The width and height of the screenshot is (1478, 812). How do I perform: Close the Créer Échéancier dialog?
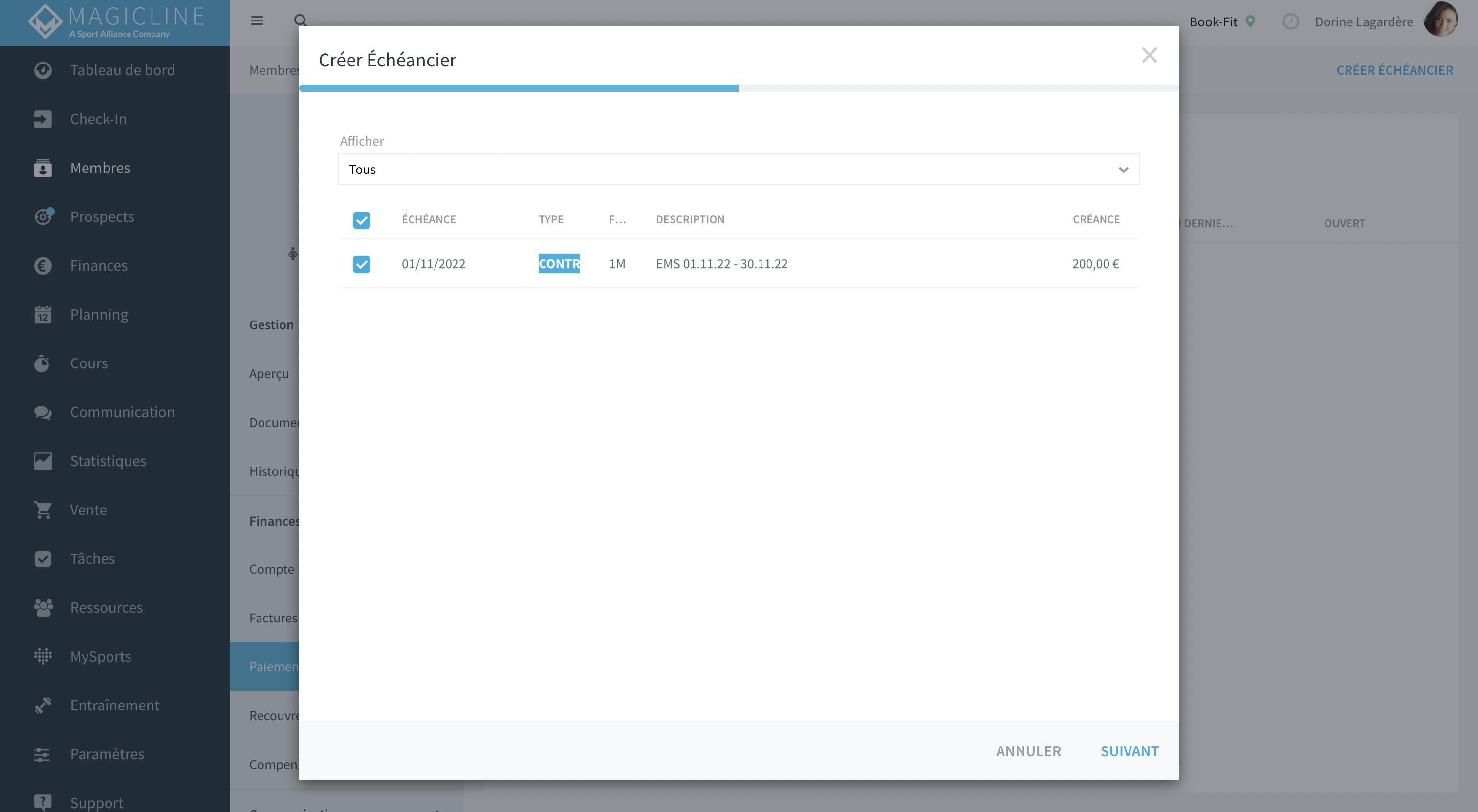[x=1149, y=55]
